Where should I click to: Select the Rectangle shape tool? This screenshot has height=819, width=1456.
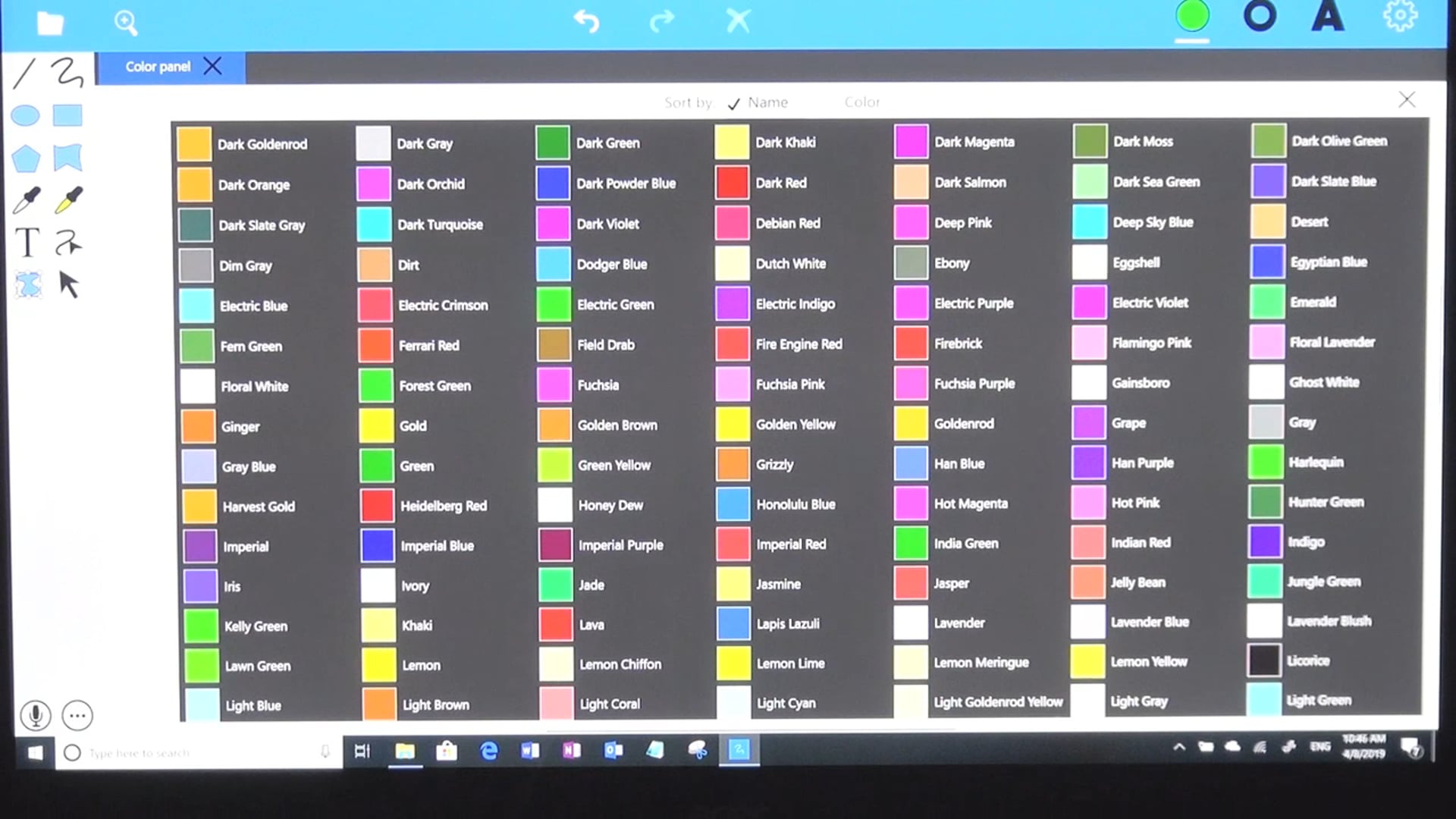[68, 115]
